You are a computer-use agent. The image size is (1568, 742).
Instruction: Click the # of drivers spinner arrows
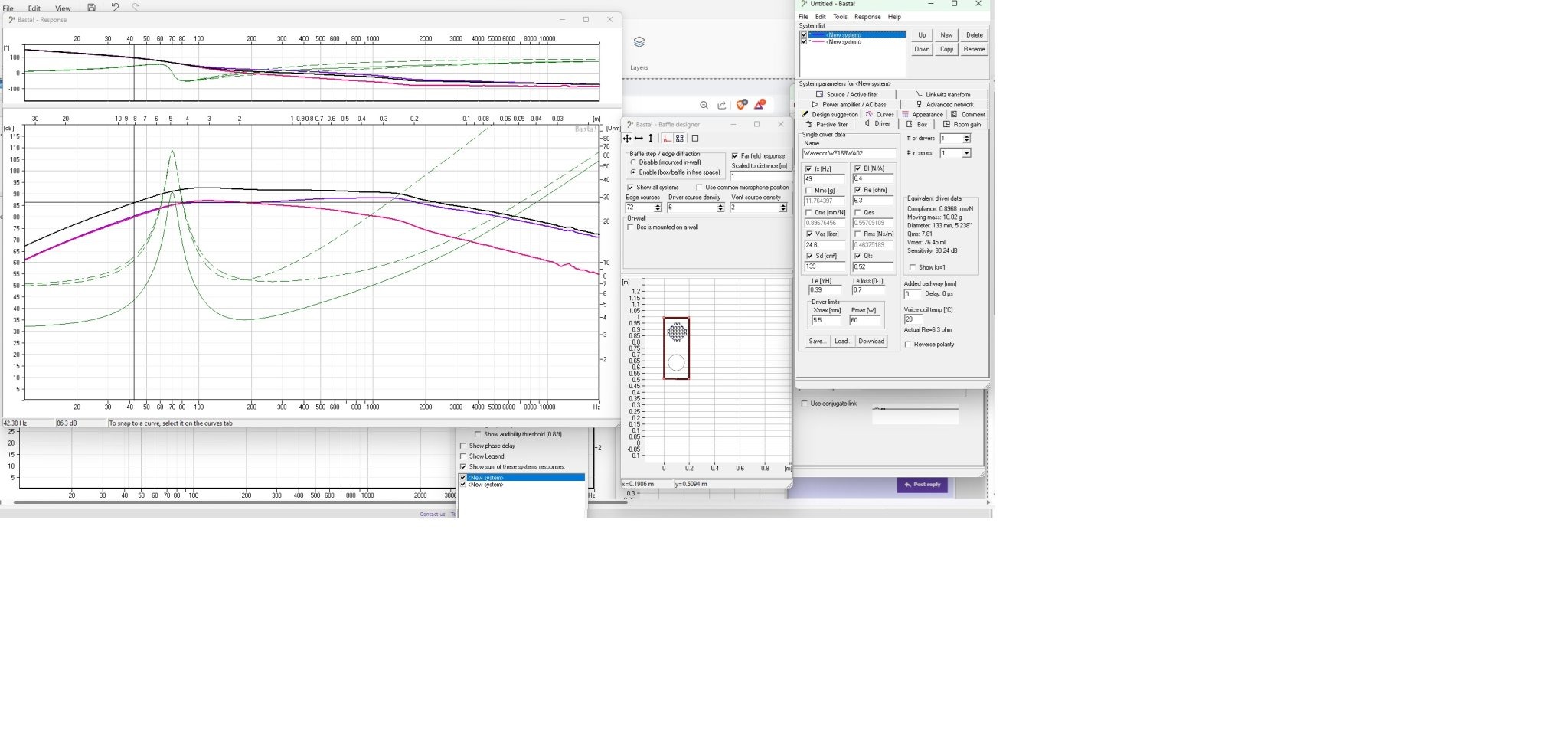[x=967, y=139]
